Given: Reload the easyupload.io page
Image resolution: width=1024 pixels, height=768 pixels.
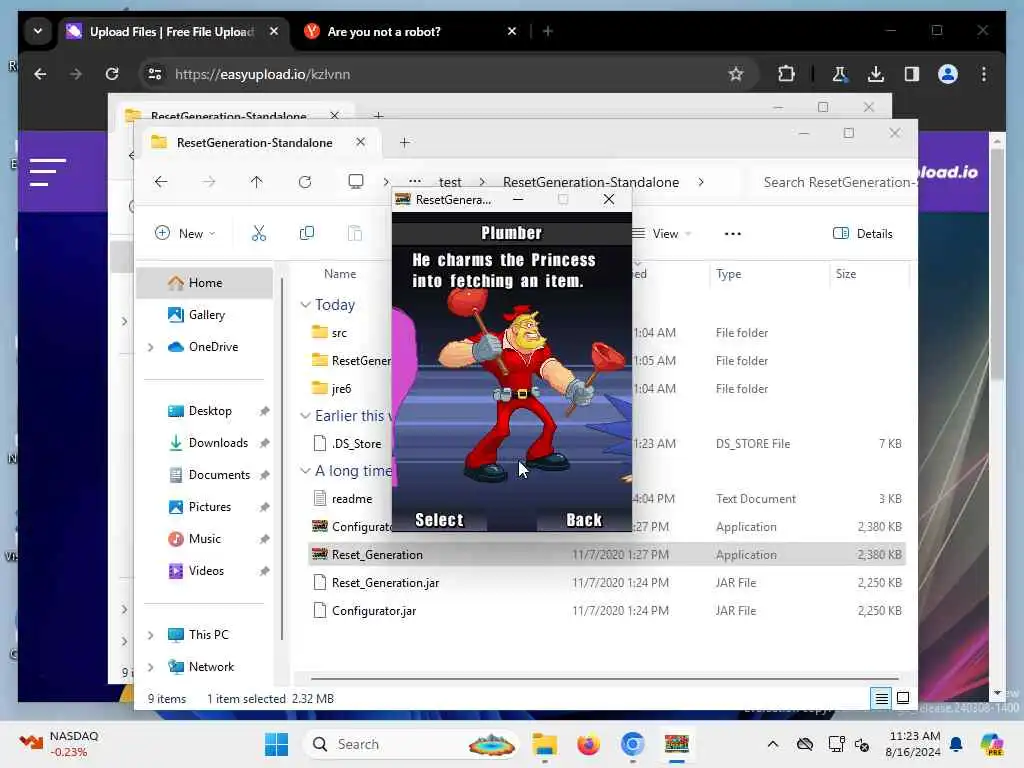Looking at the screenshot, I should point(112,74).
